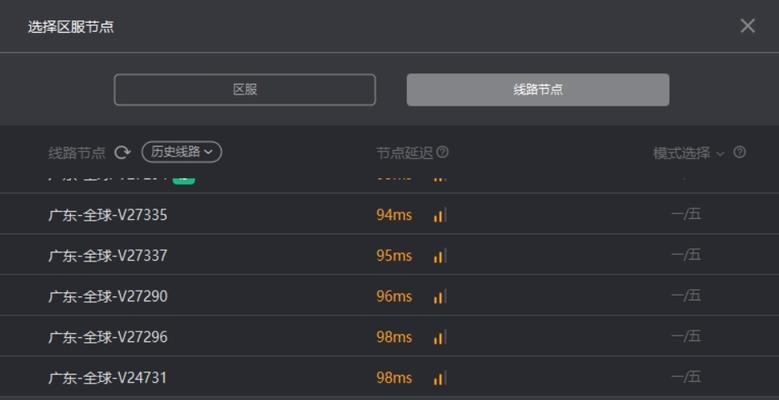Open help icon next to 节点延迟

click(442, 152)
